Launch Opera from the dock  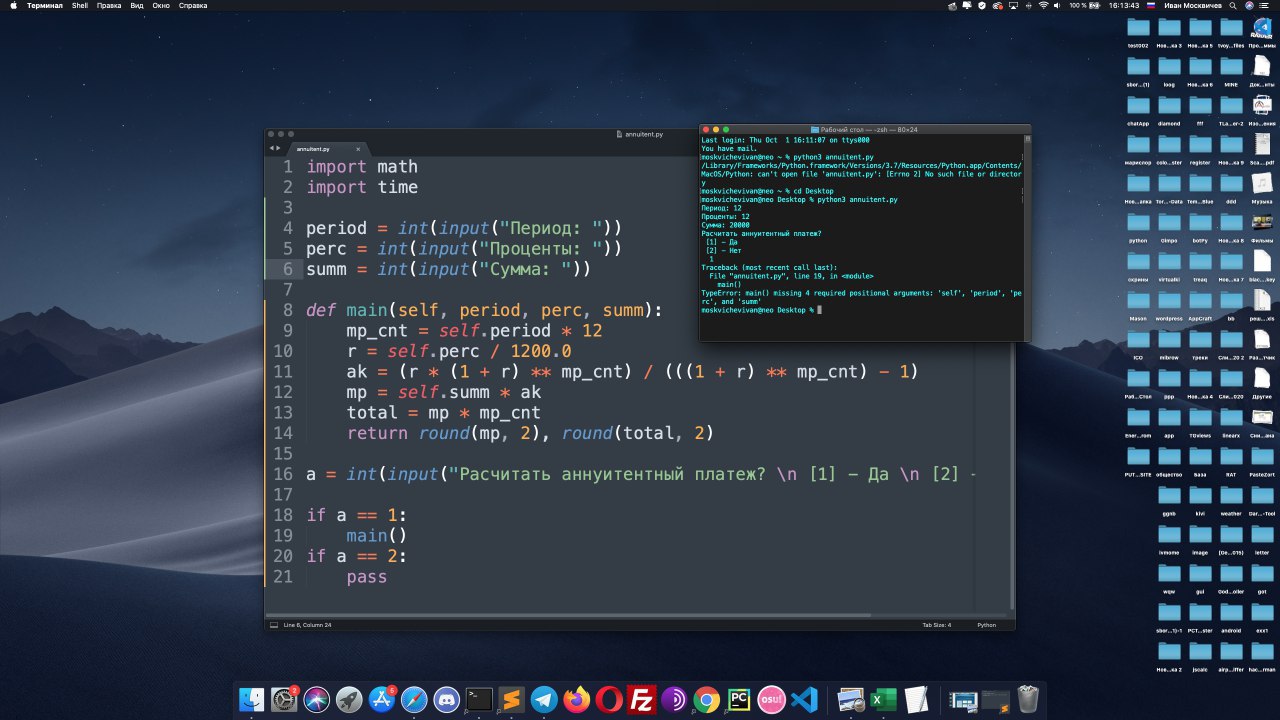tap(609, 699)
